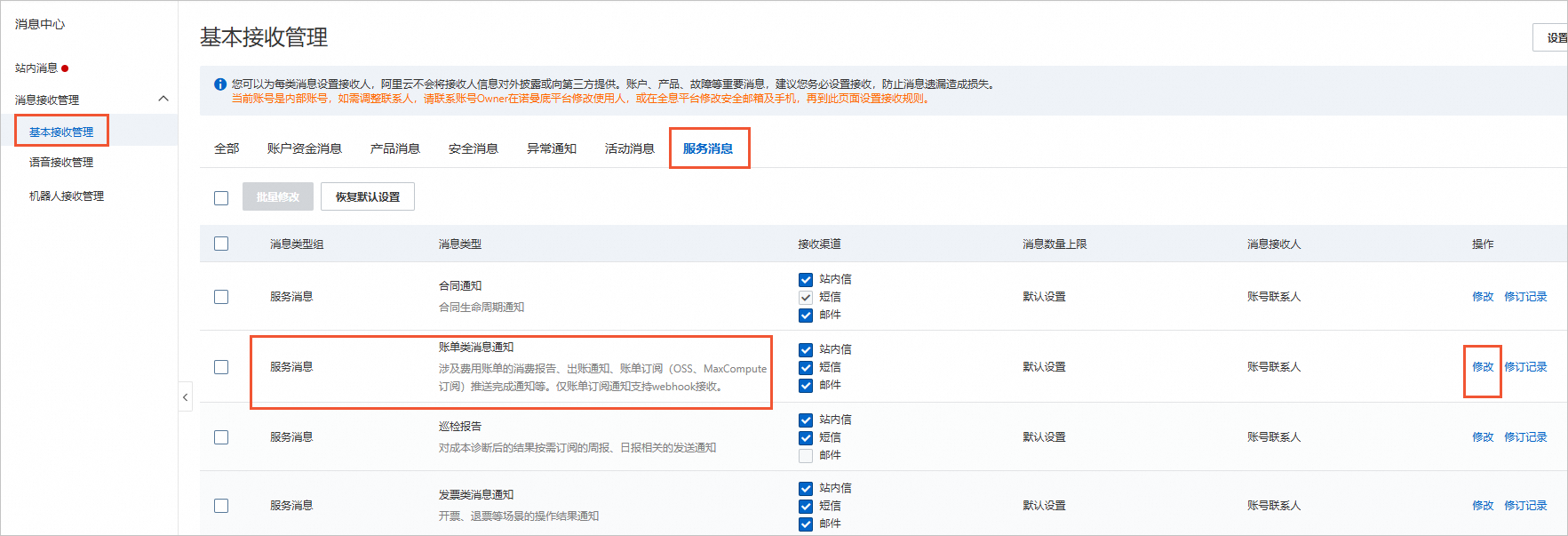Toggle 站内信 channel for 合同通知

point(806,280)
